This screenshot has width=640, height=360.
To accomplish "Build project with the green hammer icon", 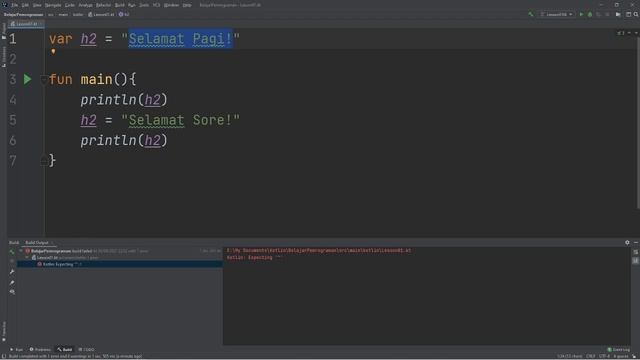I will point(531,14).
